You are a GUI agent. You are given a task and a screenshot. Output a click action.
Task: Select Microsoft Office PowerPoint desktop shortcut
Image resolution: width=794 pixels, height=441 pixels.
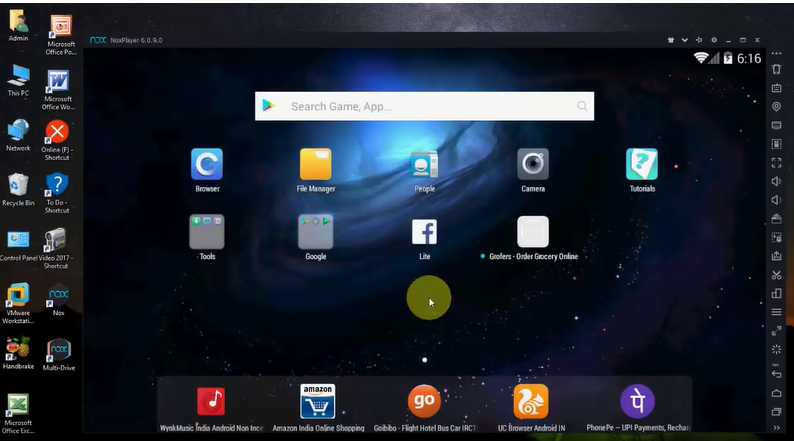[x=61, y=34]
